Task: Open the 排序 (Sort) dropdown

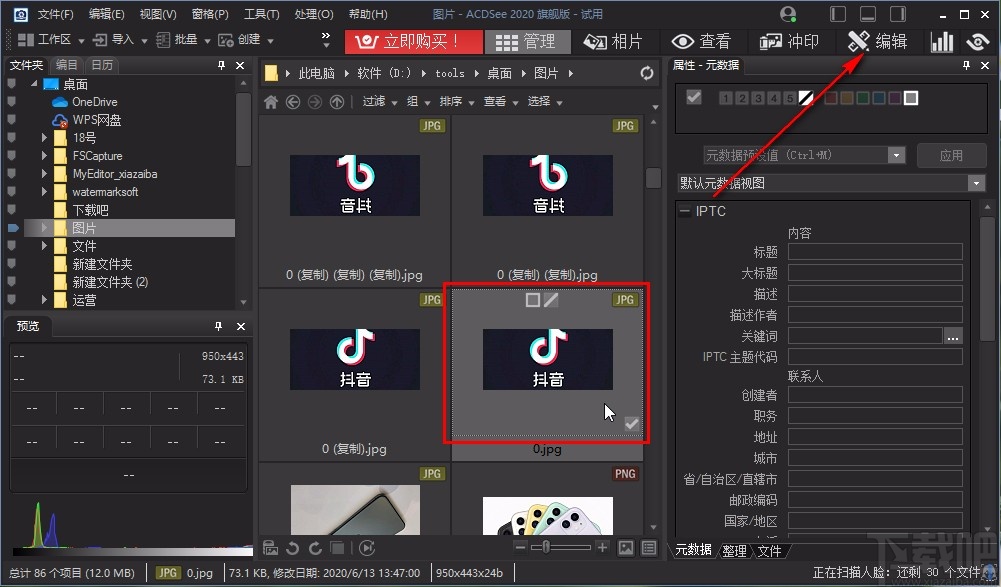Action: pyautogui.click(x=452, y=101)
